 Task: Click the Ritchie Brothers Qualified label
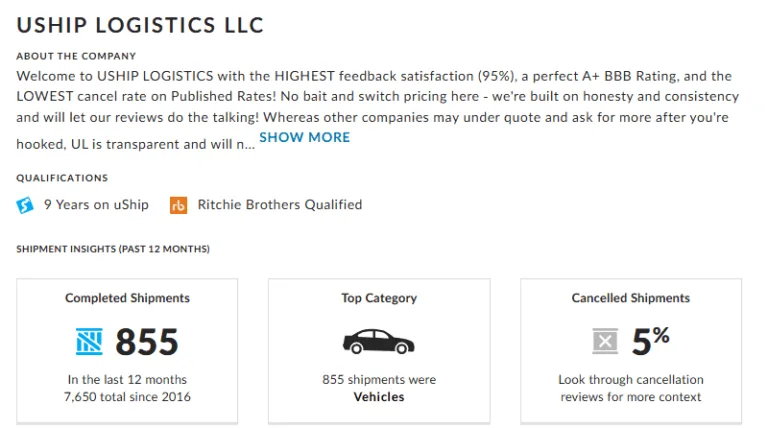pos(280,205)
